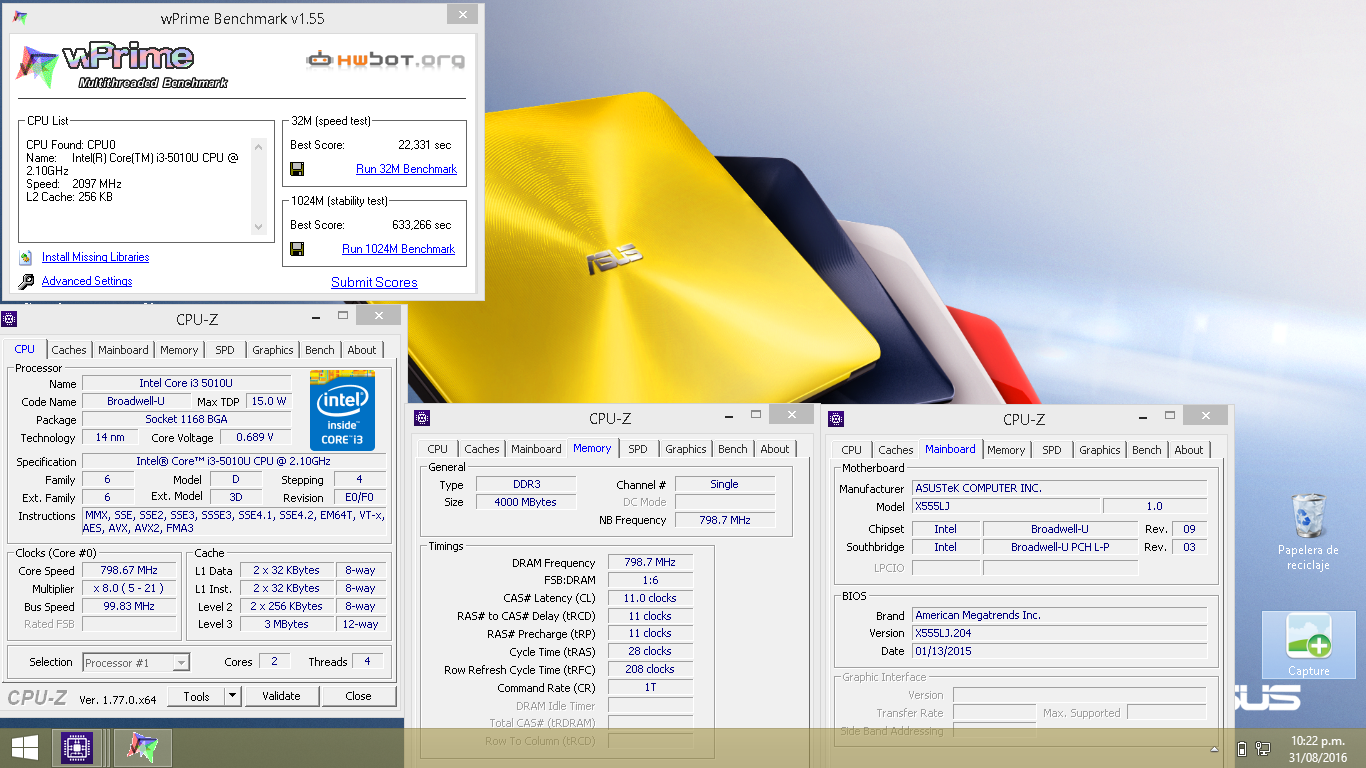Select Caches tab in CPU-Z Mainboard window
The width and height of the screenshot is (1366, 768).
click(896, 450)
